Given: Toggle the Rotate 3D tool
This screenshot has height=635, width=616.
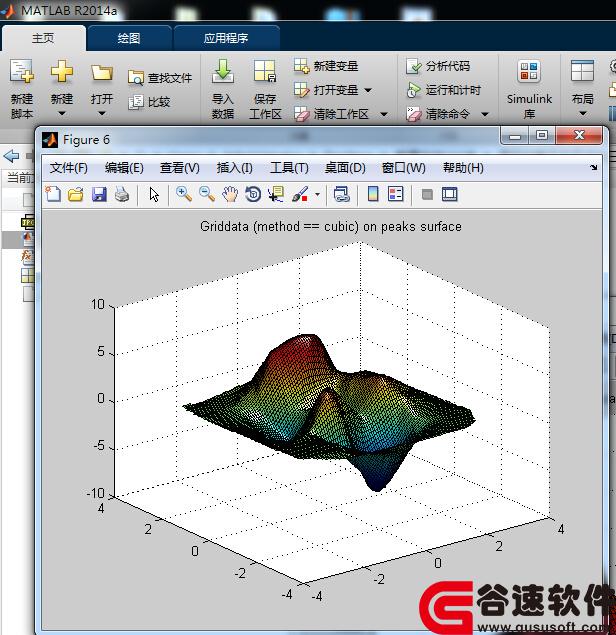Looking at the screenshot, I should (x=253, y=194).
